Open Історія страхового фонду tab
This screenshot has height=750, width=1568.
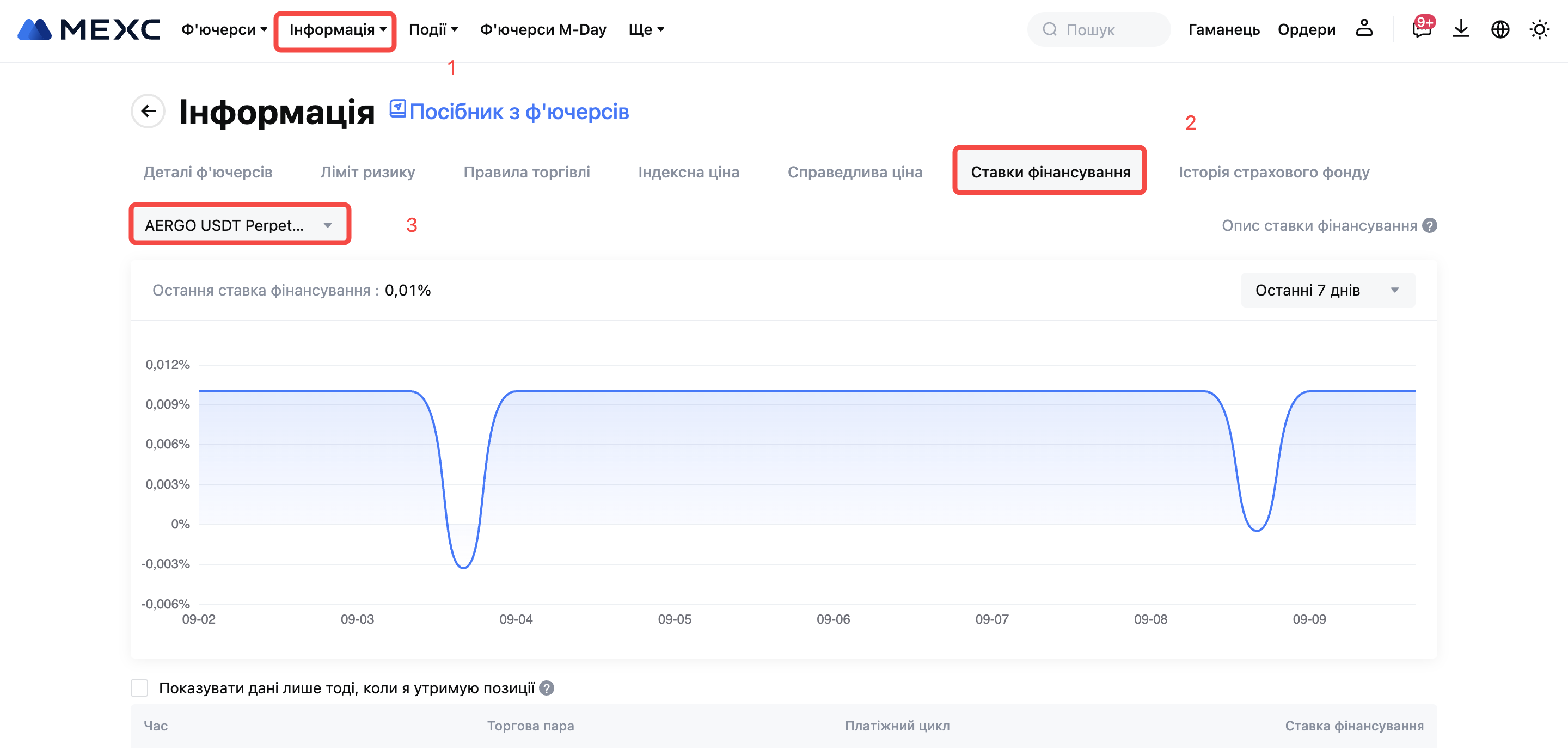click(x=1273, y=172)
